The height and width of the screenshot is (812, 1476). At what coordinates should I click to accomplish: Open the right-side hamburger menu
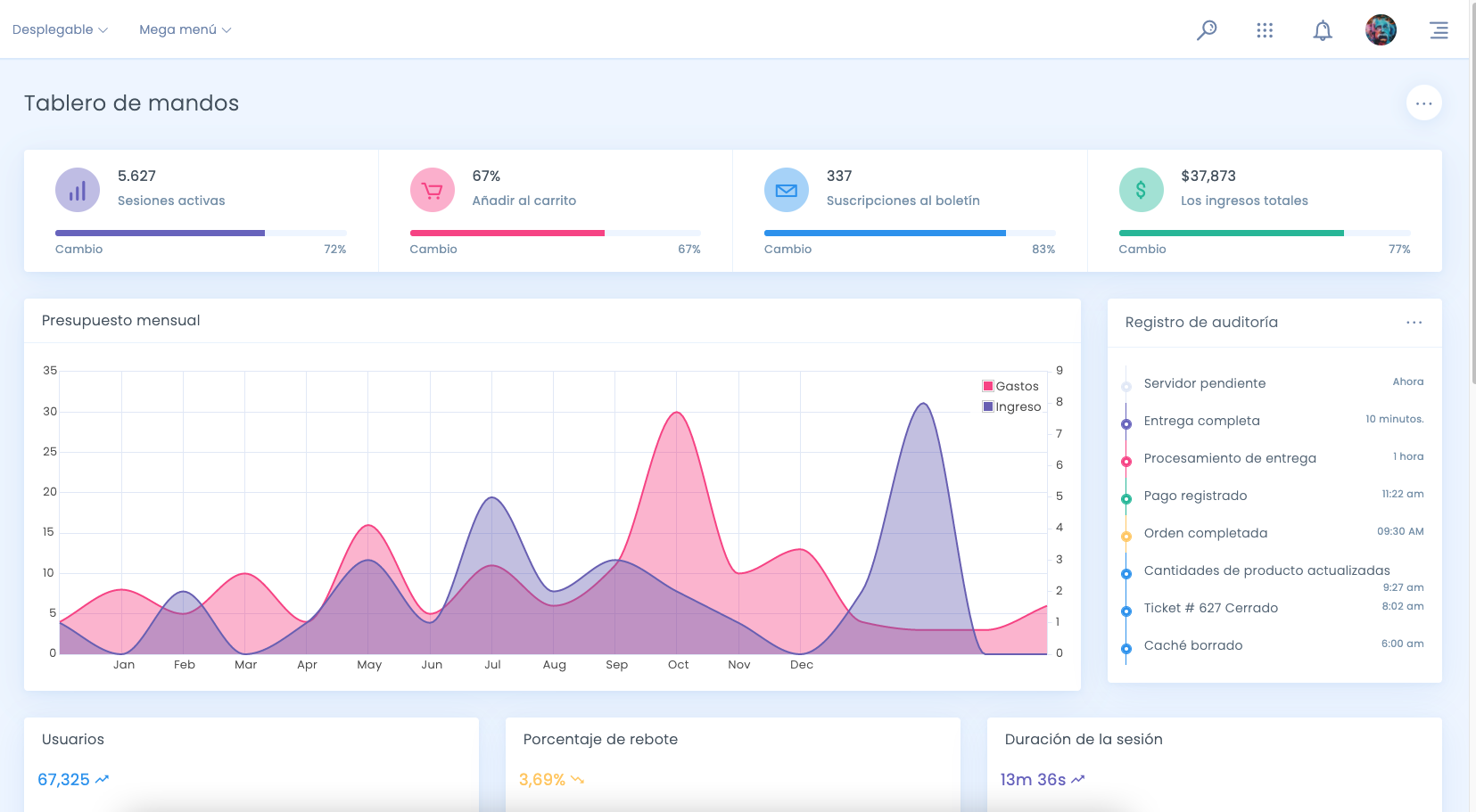coord(1439,30)
